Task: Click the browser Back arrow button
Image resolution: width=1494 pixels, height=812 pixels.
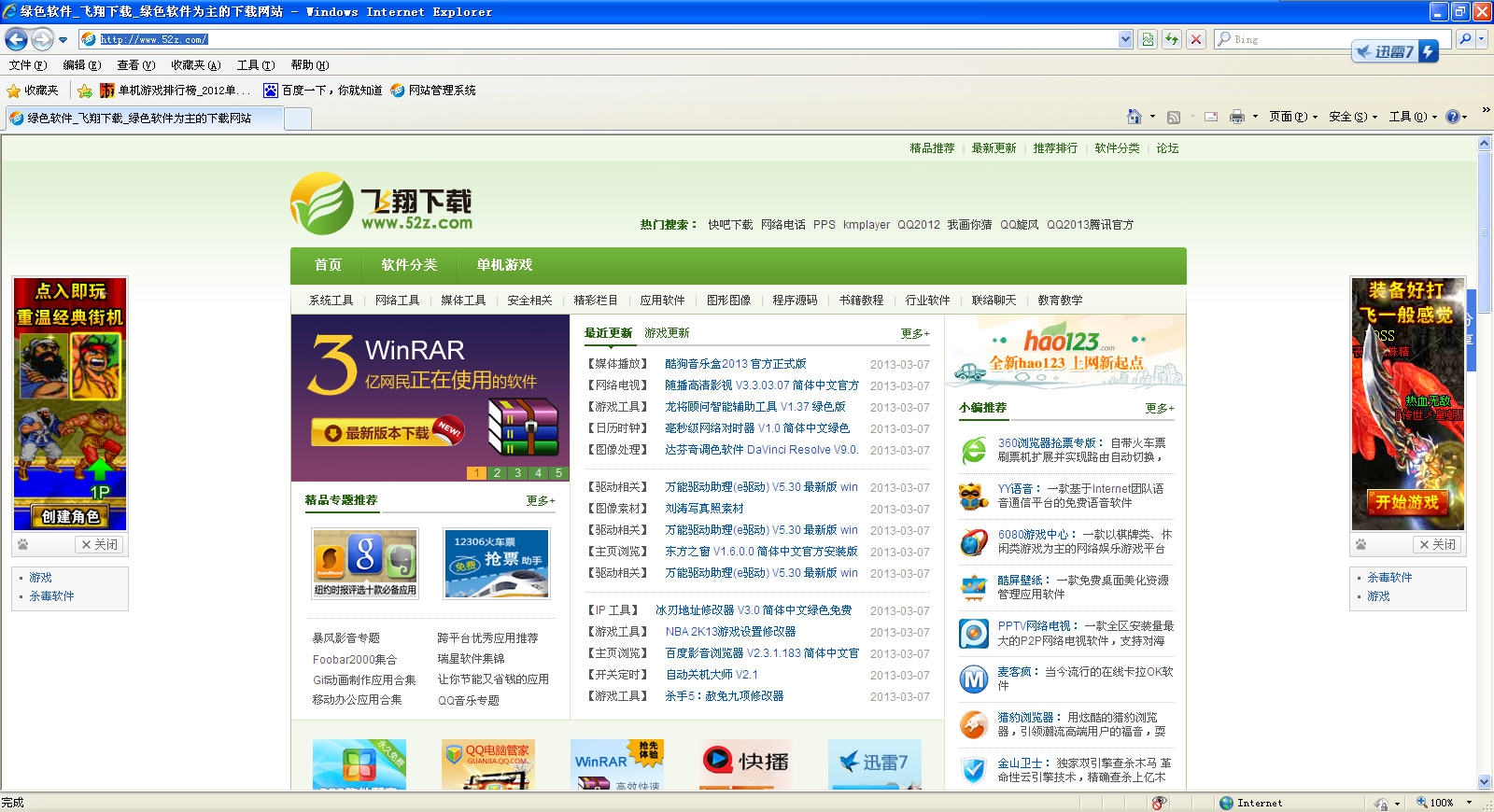Action: [16, 39]
